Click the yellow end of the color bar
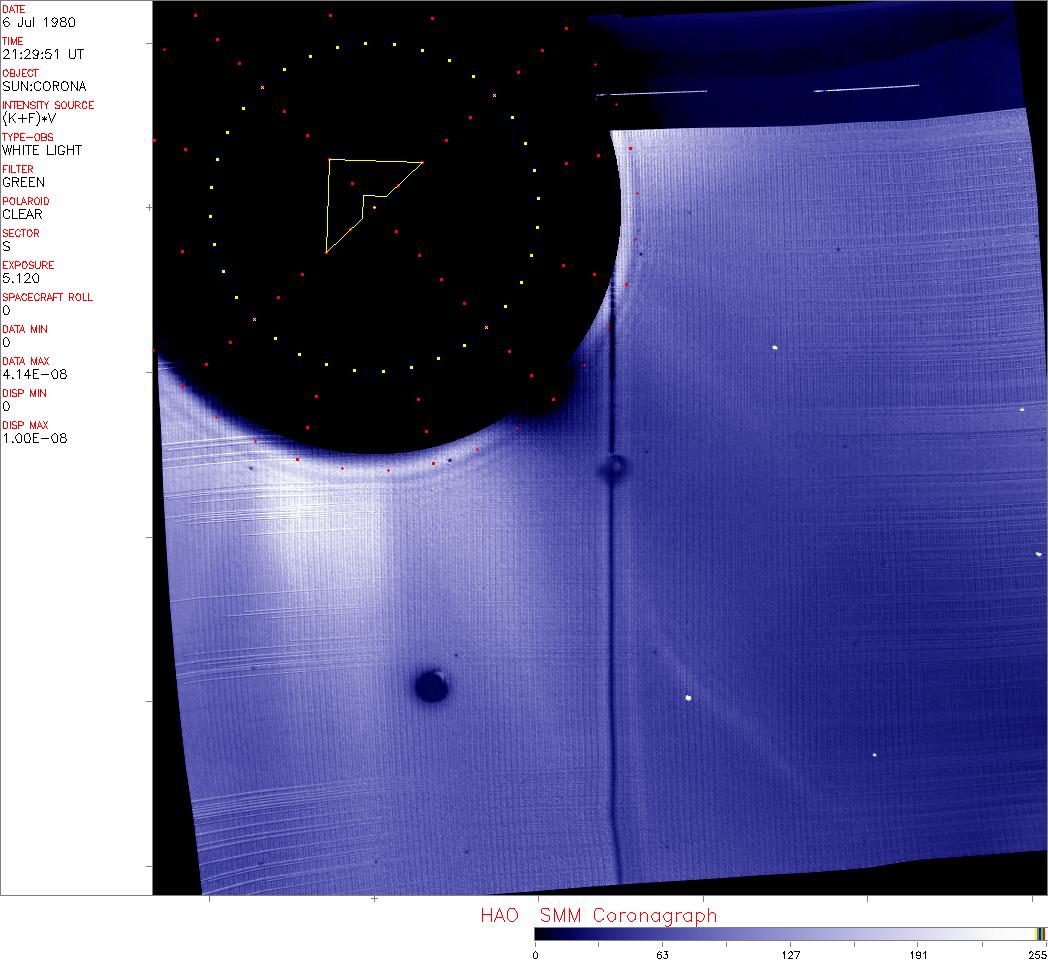This screenshot has height=960, width=1048. click(1040, 933)
